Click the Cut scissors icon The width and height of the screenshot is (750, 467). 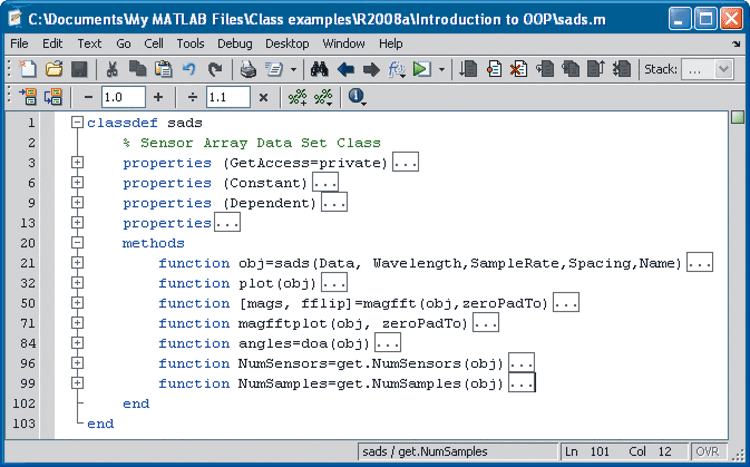[112, 69]
